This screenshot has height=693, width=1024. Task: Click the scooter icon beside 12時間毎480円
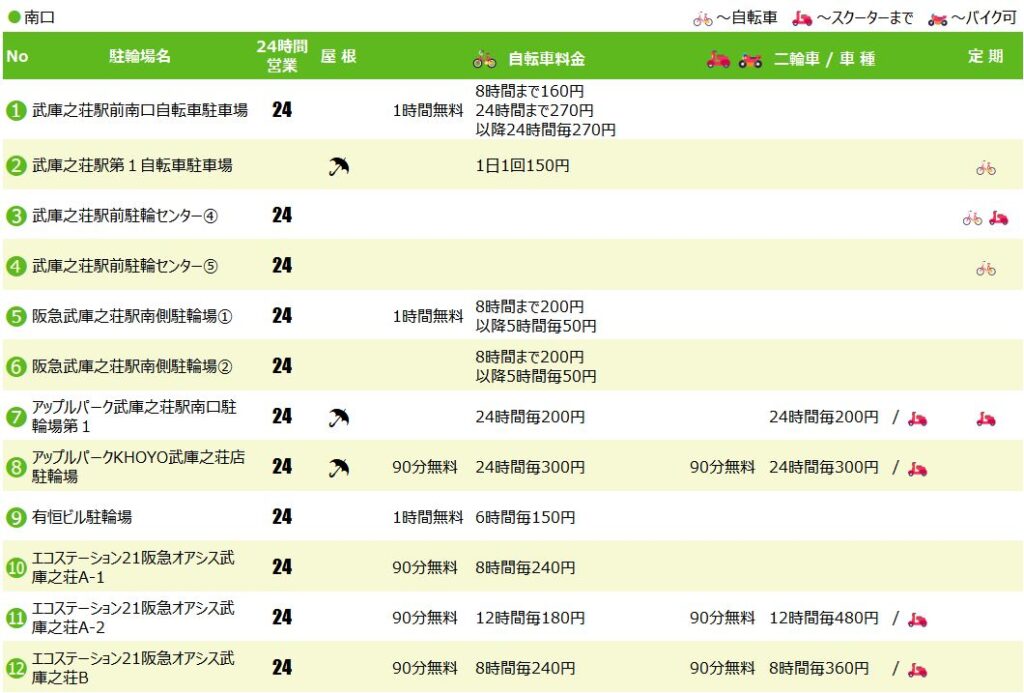coord(917,619)
